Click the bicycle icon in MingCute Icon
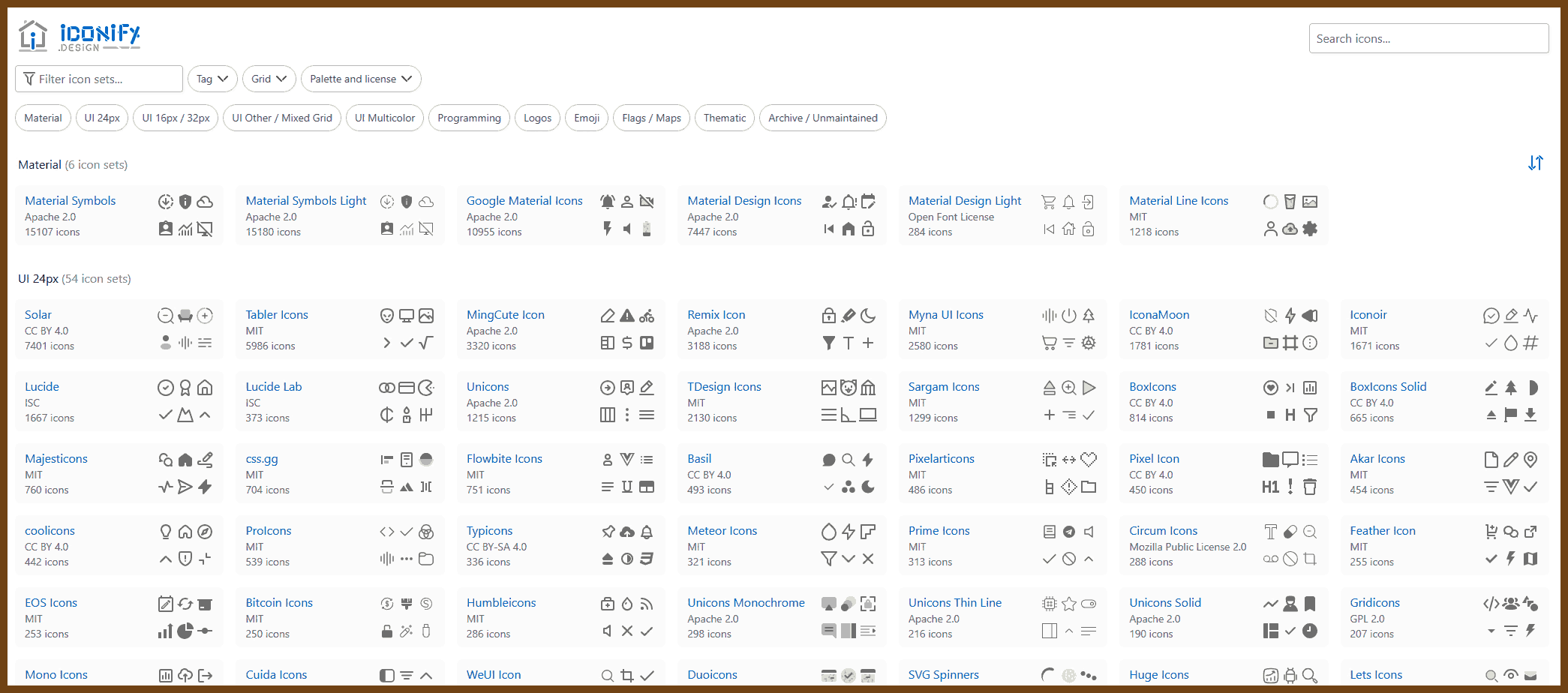Image resolution: width=1568 pixels, height=693 pixels. [x=647, y=316]
